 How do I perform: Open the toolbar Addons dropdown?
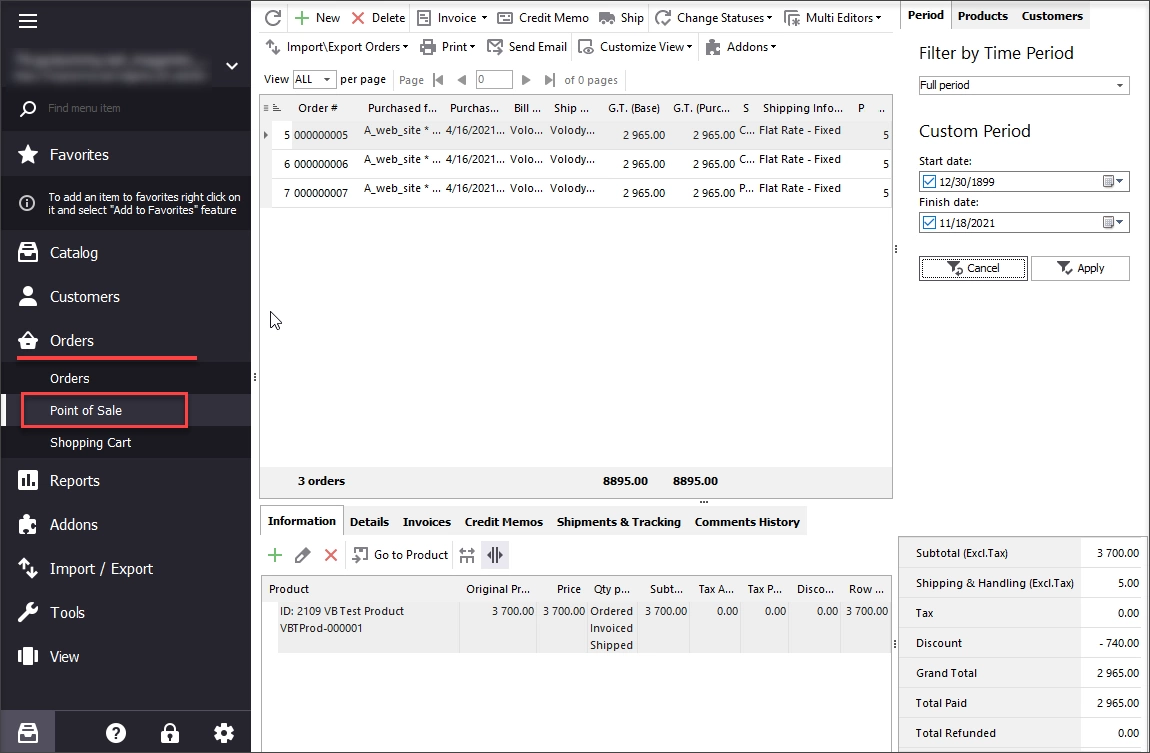741,47
